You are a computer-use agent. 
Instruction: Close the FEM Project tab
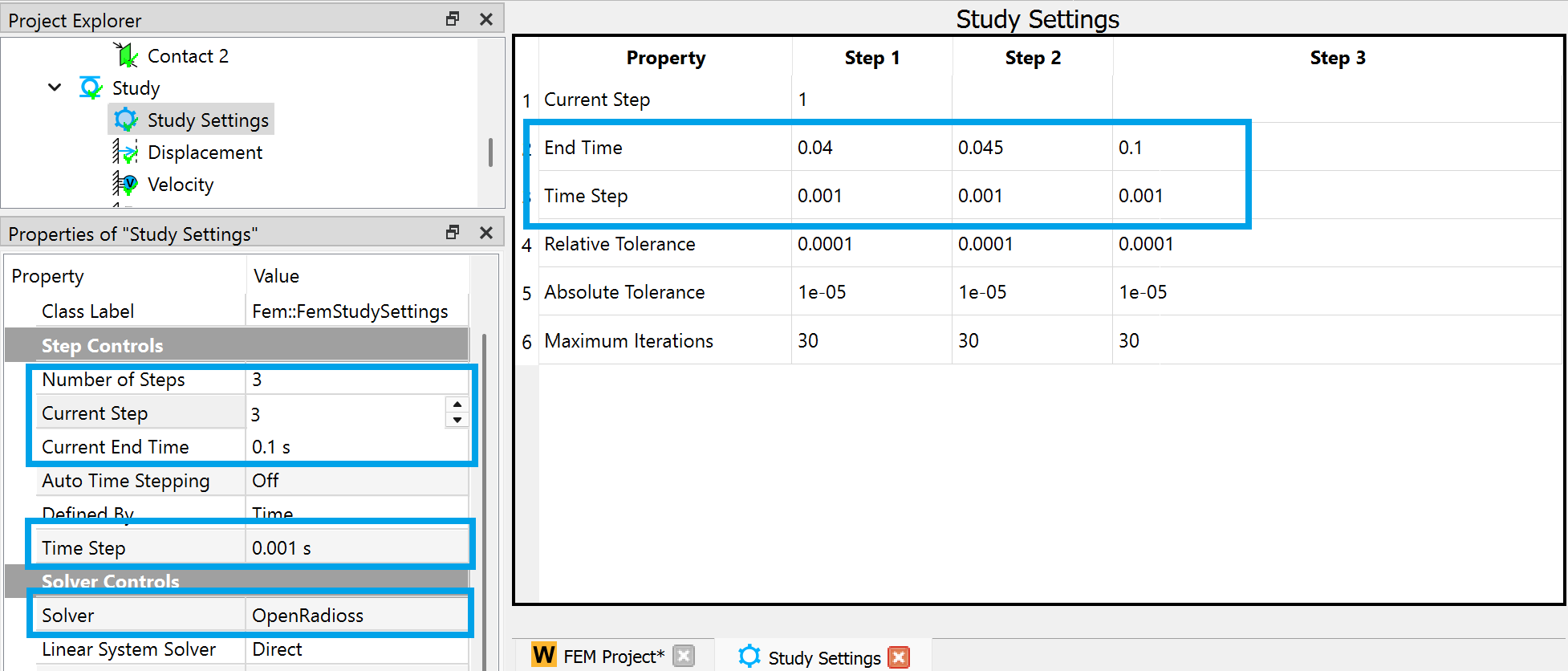684,656
